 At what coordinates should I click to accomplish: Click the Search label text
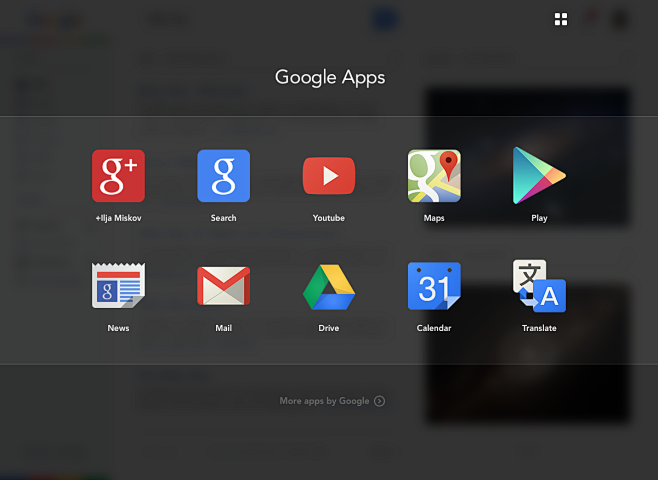[x=224, y=218]
